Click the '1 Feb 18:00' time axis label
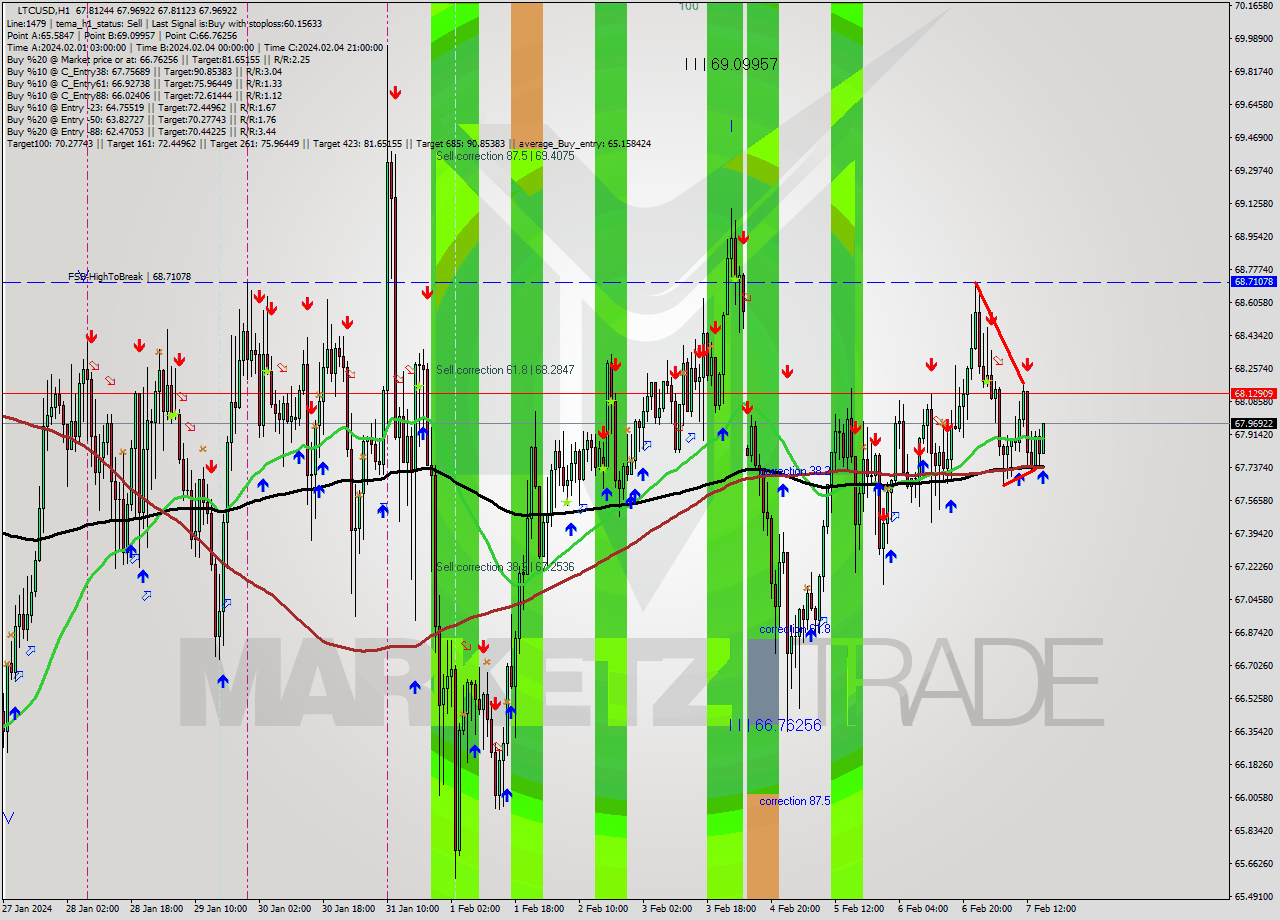Screen dimensions: 1280x920 coord(539,909)
